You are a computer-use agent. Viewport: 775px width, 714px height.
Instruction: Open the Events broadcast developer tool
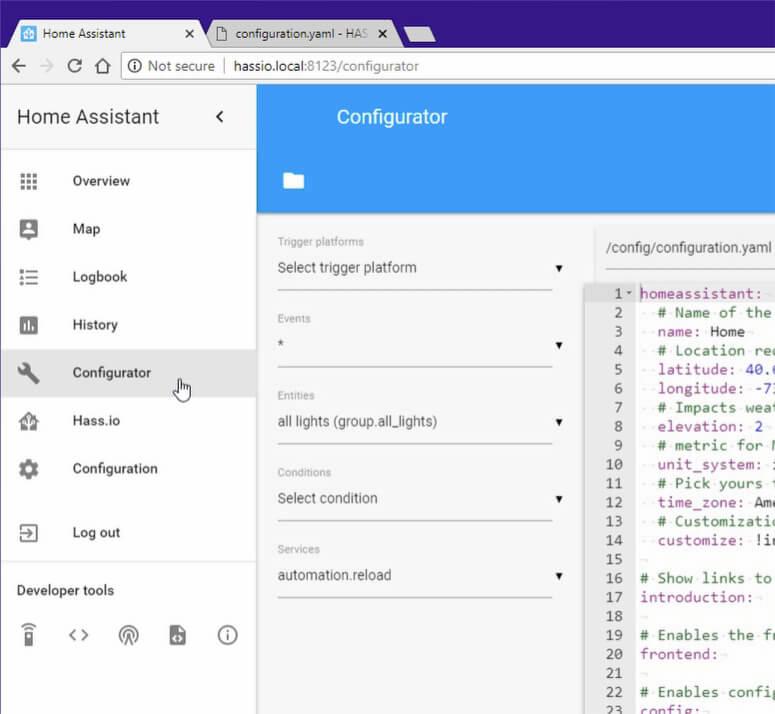(x=129, y=635)
